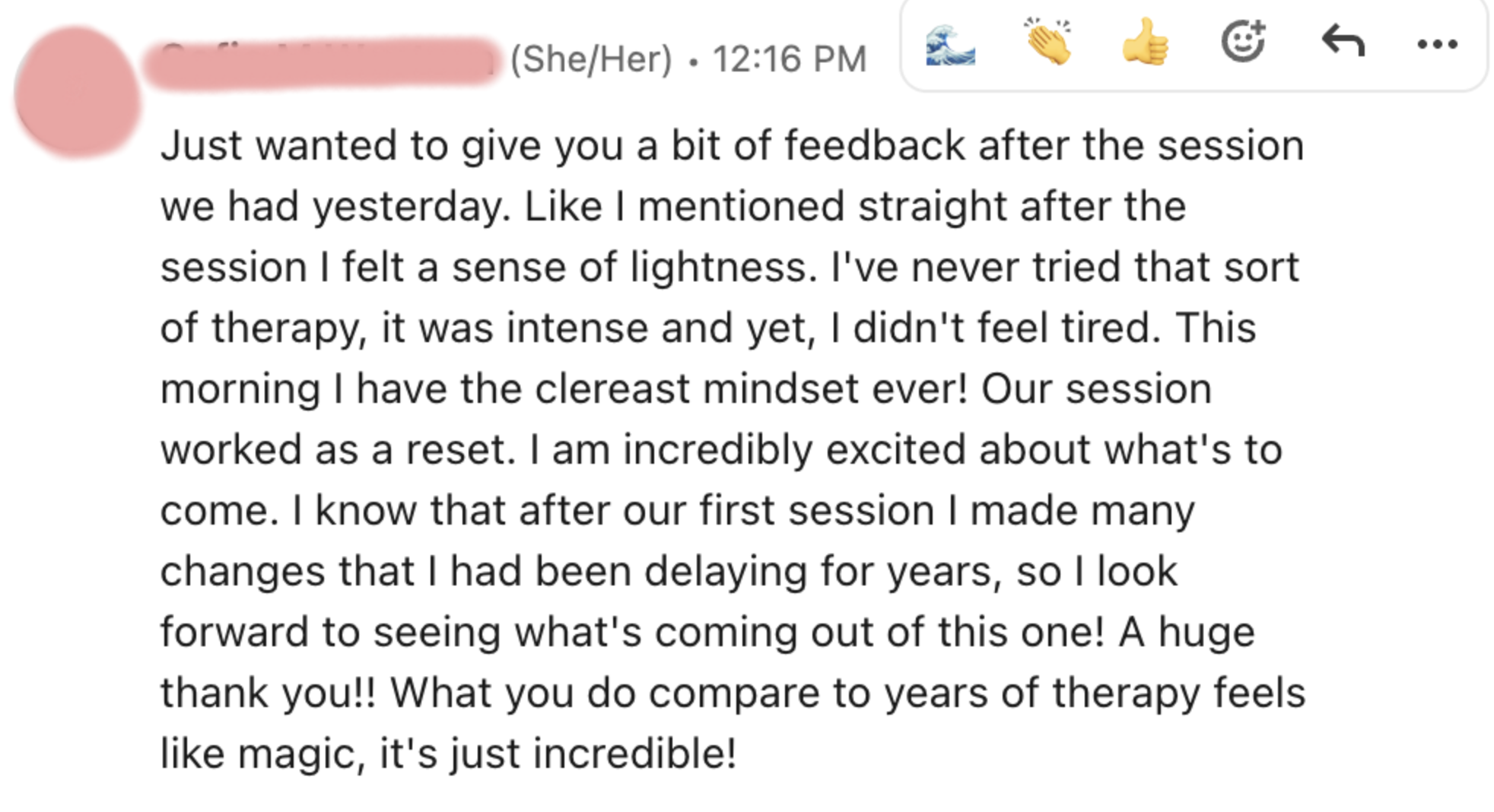Click the (She/Her) pronouns label

591,59
